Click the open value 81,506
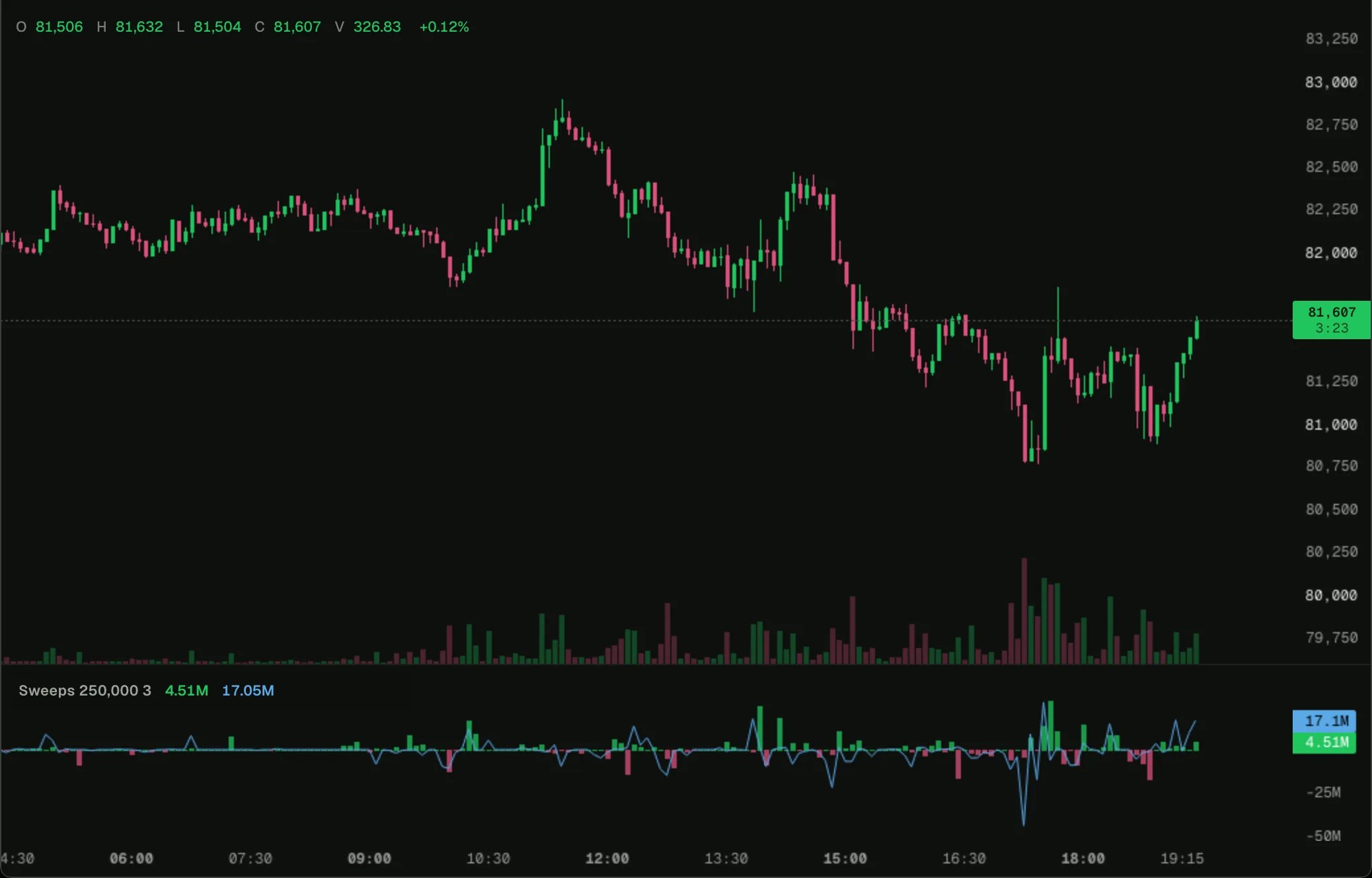Viewport: 1372px width, 878px height. [59, 27]
